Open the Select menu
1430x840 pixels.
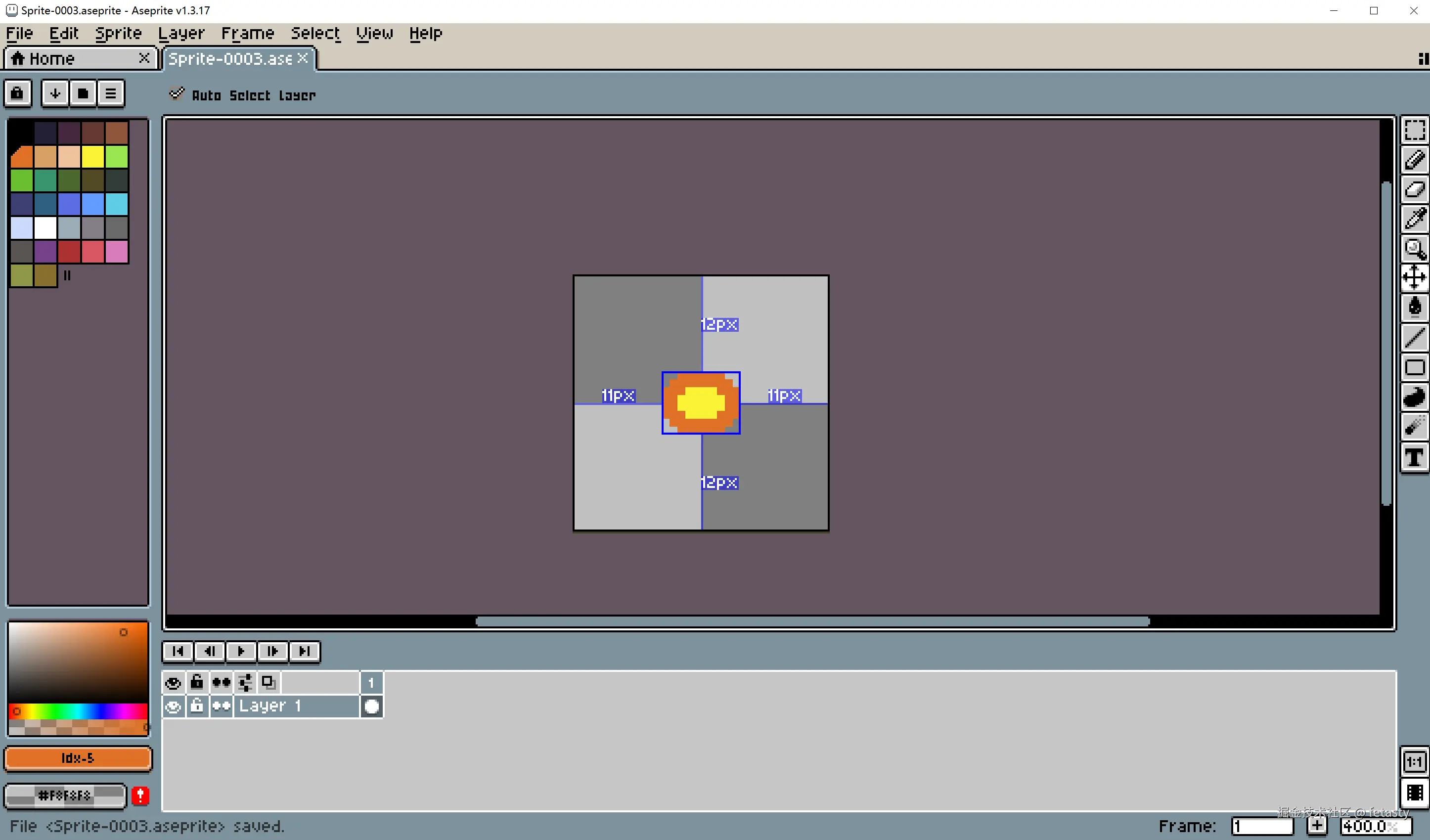[315, 34]
